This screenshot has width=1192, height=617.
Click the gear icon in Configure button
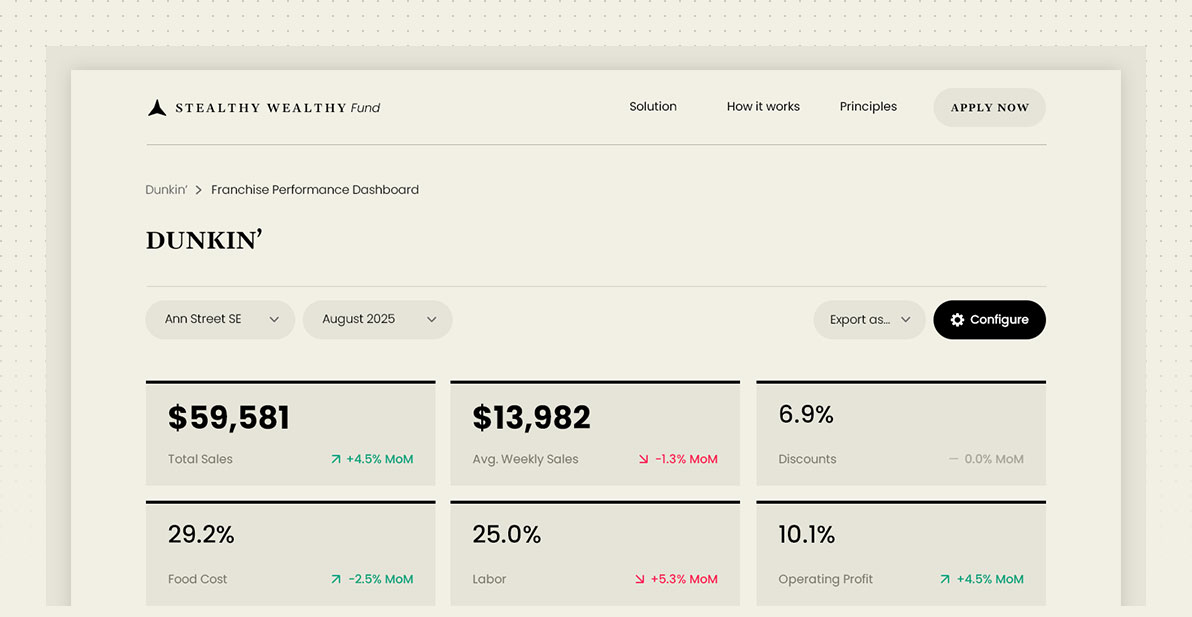[957, 320]
